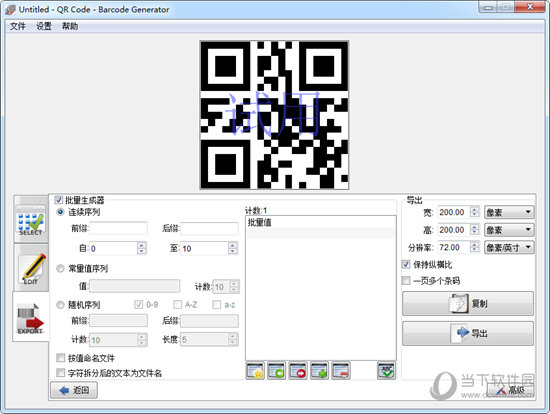Viewport: 550px width, 414px height.
Task: Click the 高 height value field
Action: pos(454,230)
